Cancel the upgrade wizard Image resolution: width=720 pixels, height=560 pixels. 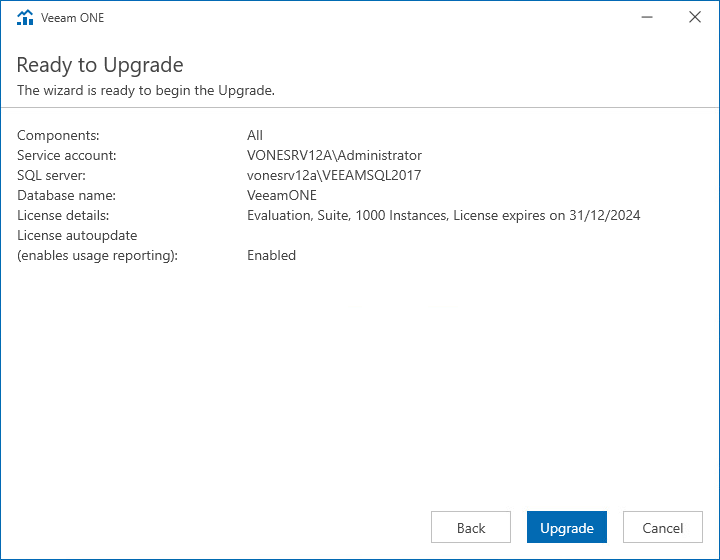663,527
